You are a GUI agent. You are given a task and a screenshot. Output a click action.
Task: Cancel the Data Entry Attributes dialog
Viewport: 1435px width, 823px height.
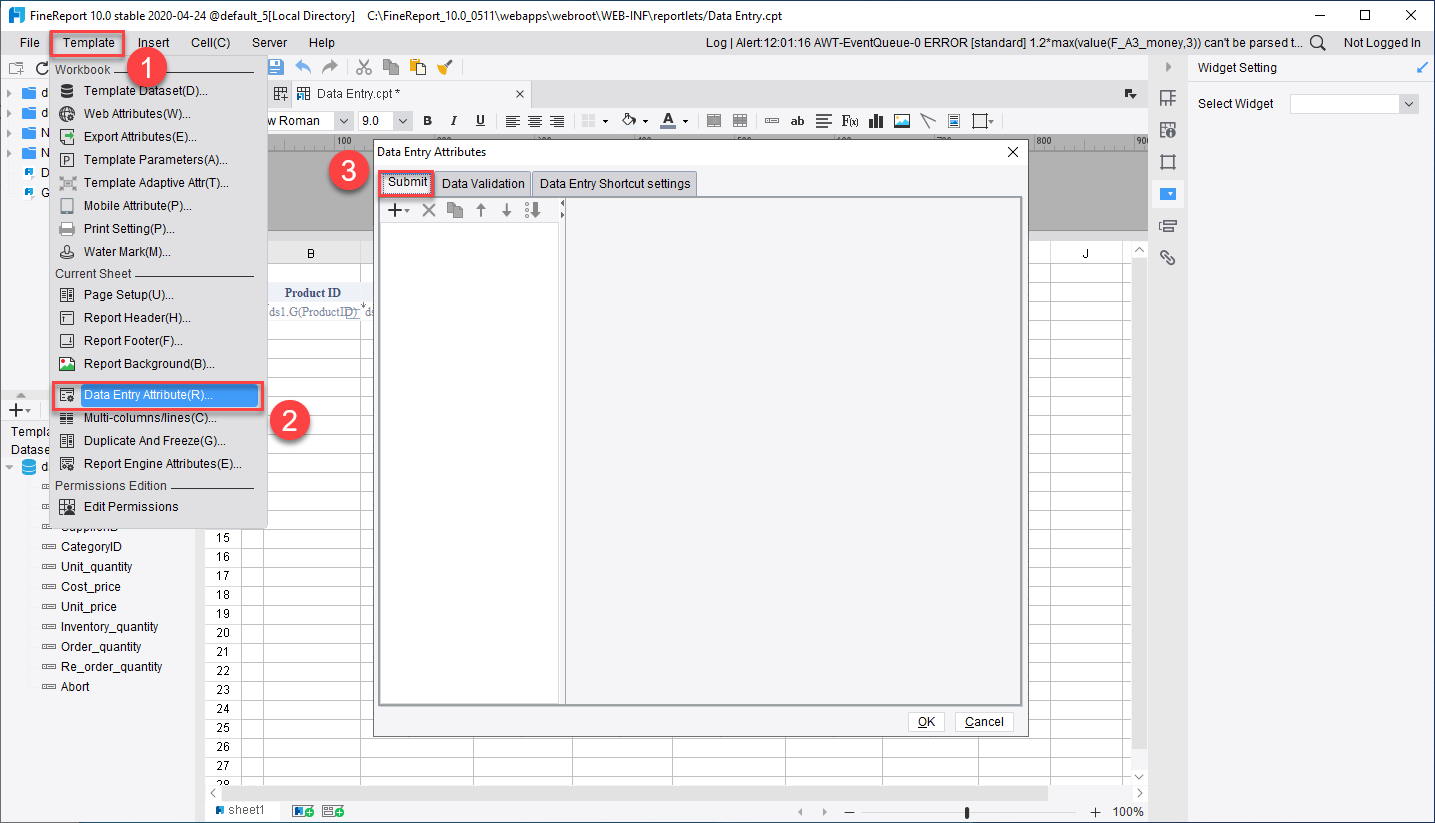pyautogui.click(x=983, y=721)
